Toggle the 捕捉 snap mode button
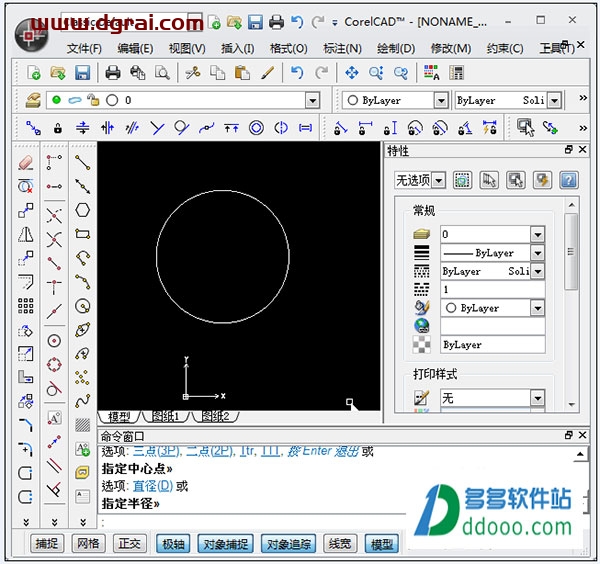This screenshot has width=600, height=564. 47,544
